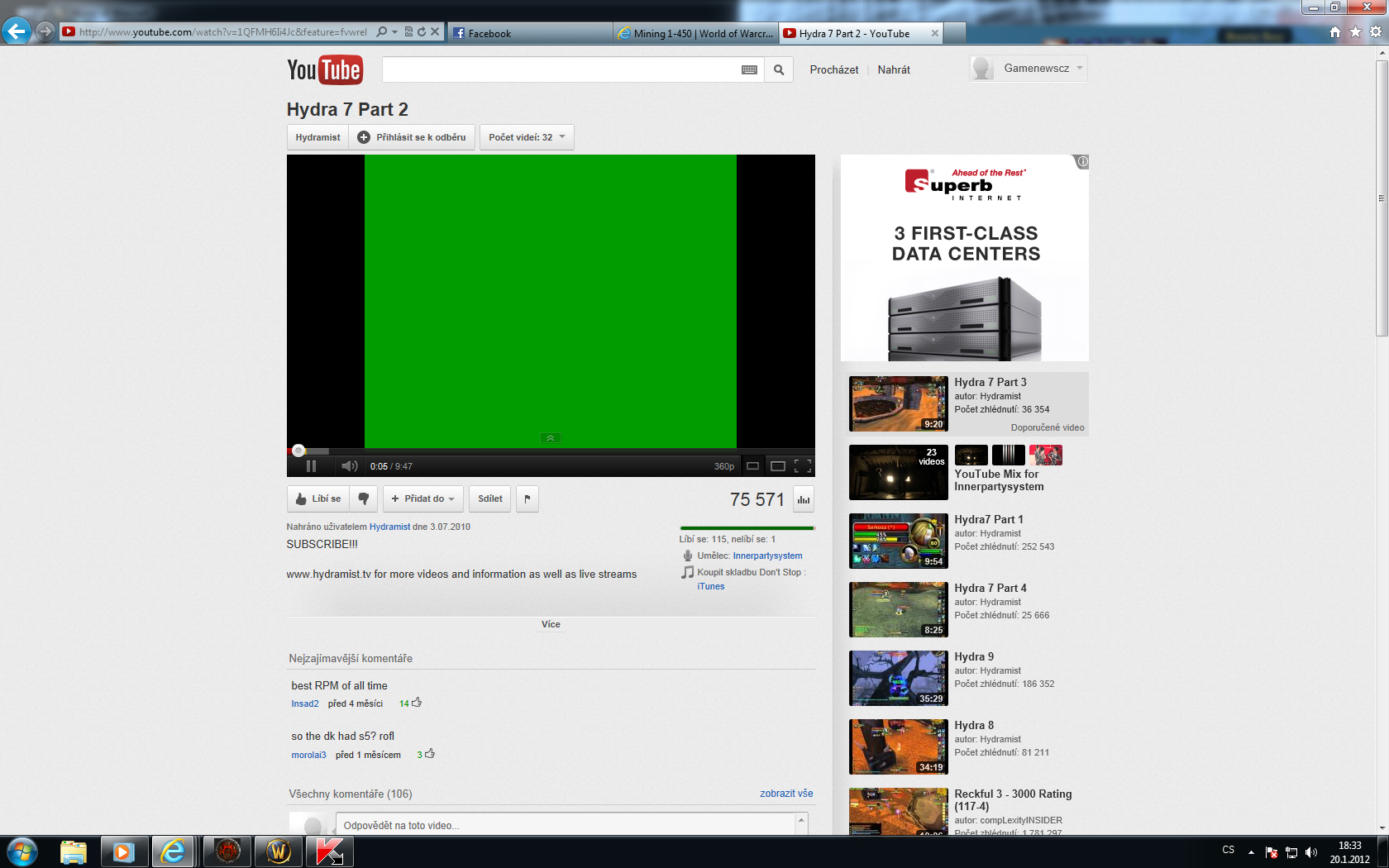The image size is (1389, 868).
Task: Click the video scrubber handle
Action: click(298, 451)
